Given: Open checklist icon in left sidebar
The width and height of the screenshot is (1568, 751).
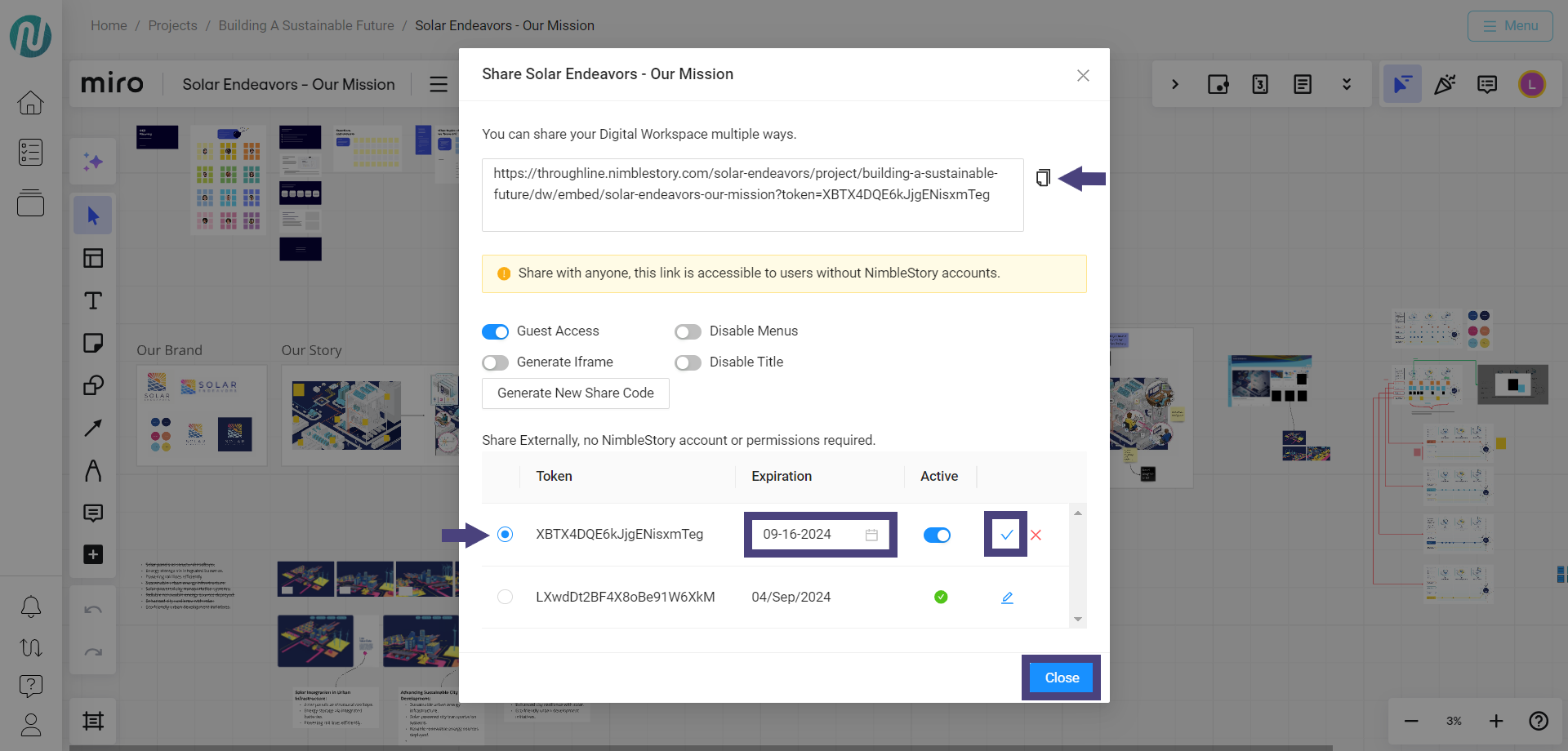Looking at the screenshot, I should coord(31,152).
